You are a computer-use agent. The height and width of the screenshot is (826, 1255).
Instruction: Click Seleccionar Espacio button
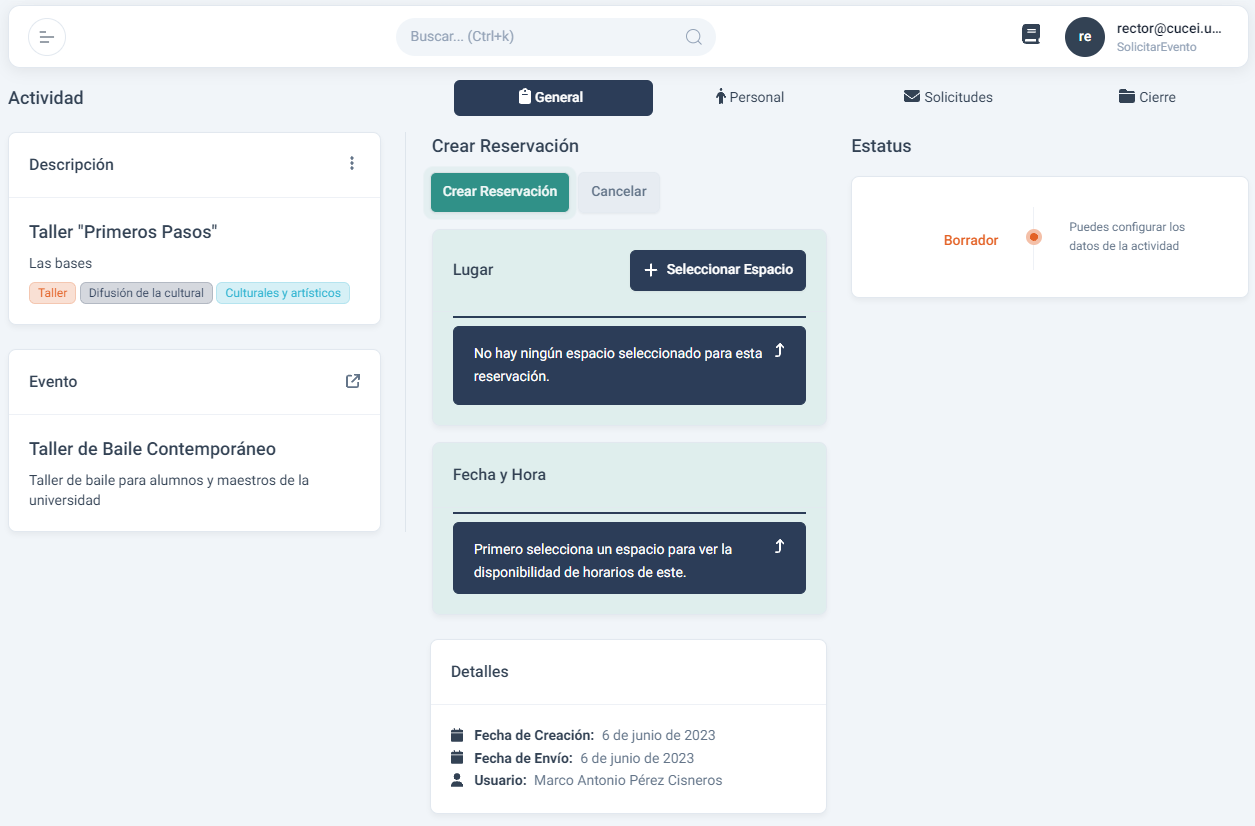pos(717,270)
